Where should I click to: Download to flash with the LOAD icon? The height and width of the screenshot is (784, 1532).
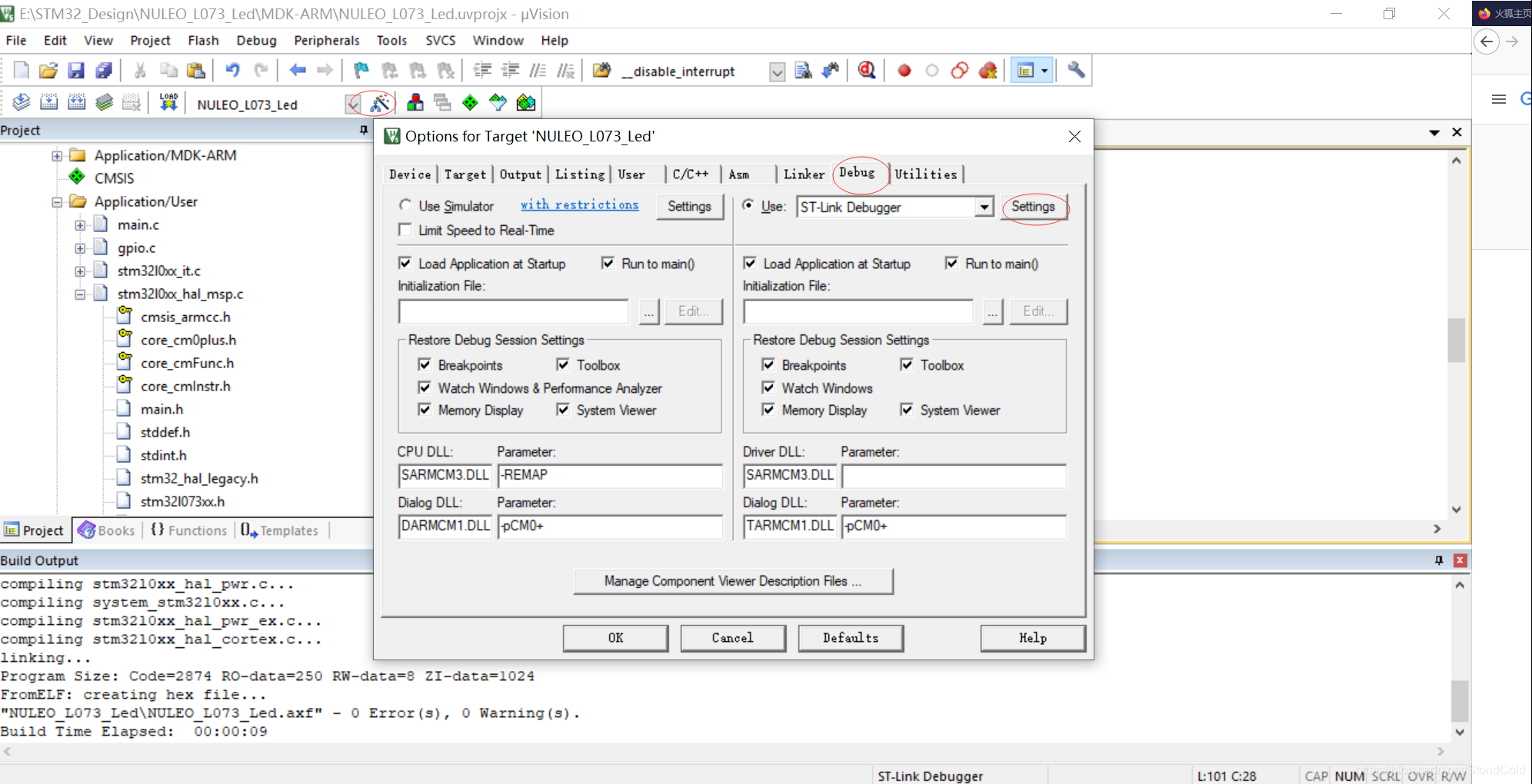coord(168,102)
